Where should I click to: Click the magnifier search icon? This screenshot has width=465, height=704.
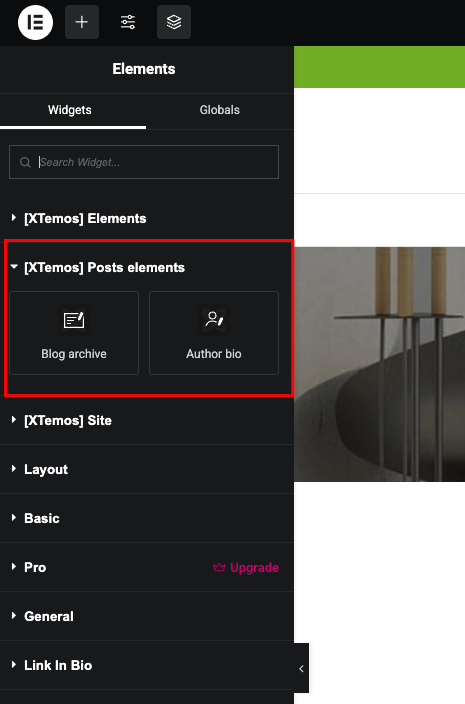25,162
